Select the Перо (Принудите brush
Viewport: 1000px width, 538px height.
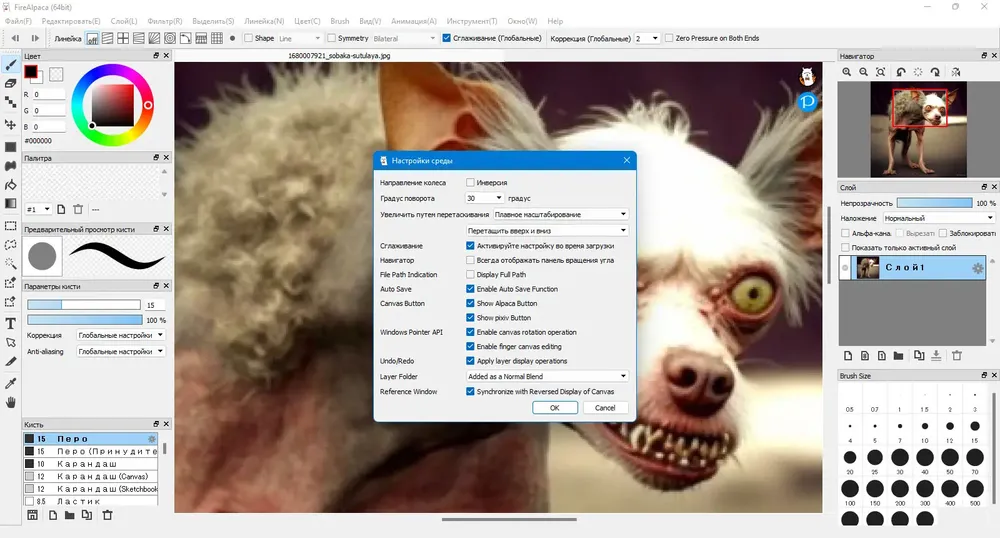(x=91, y=451)
